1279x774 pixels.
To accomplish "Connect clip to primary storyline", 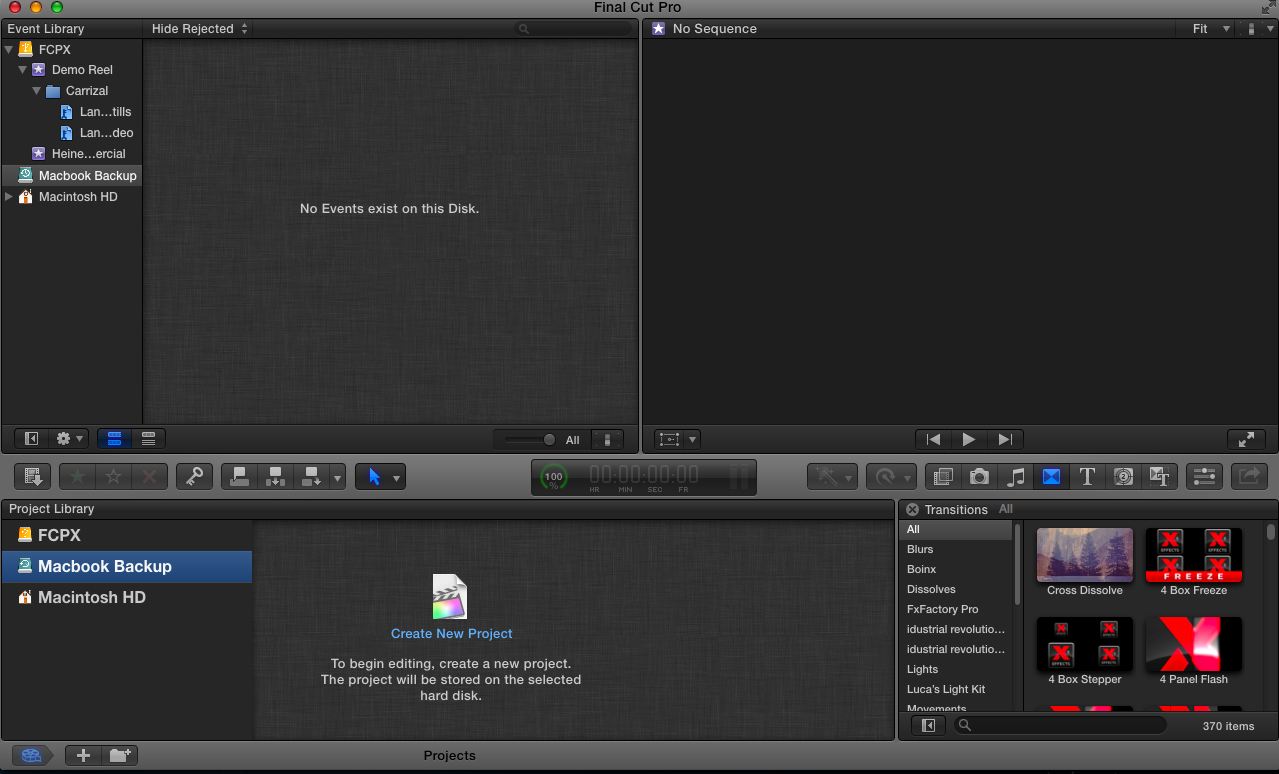I will (240, 477).
